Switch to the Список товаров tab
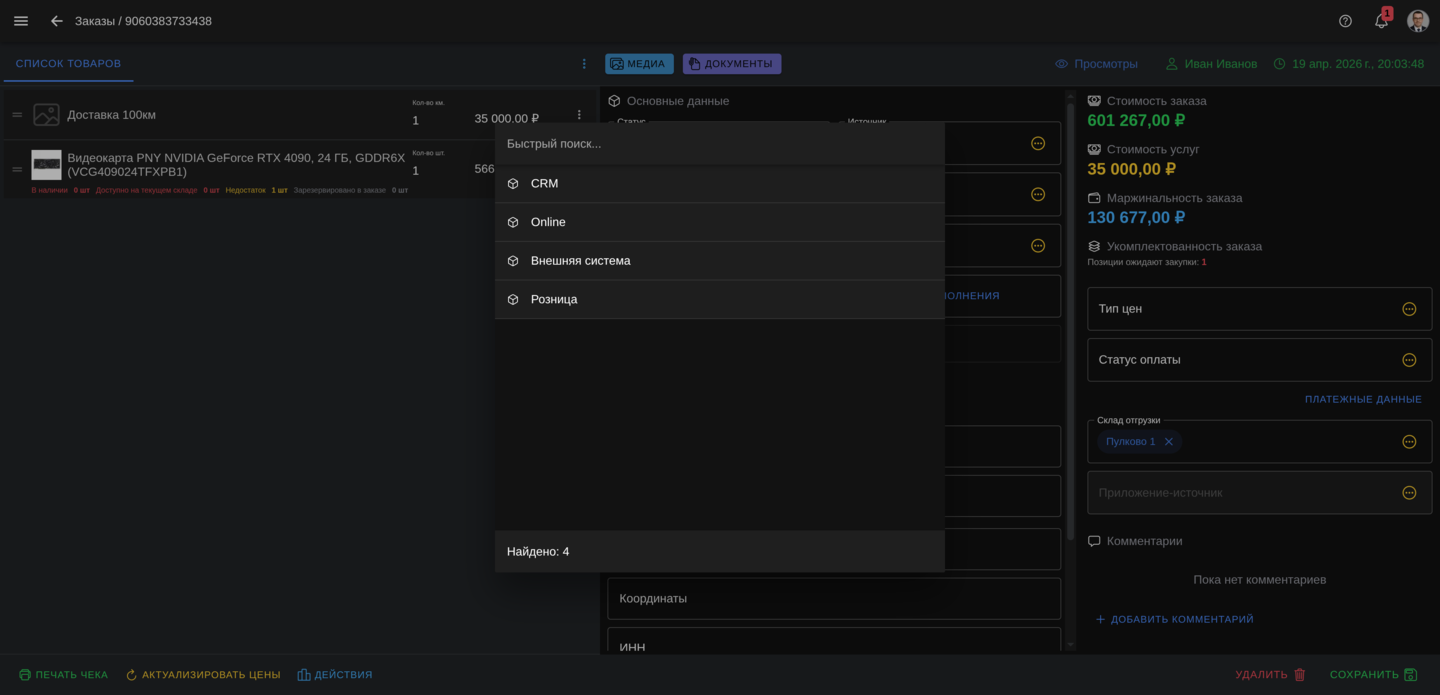Image resolution: width=1440 pixels, height=695 pixels. (x=68, y=64)
